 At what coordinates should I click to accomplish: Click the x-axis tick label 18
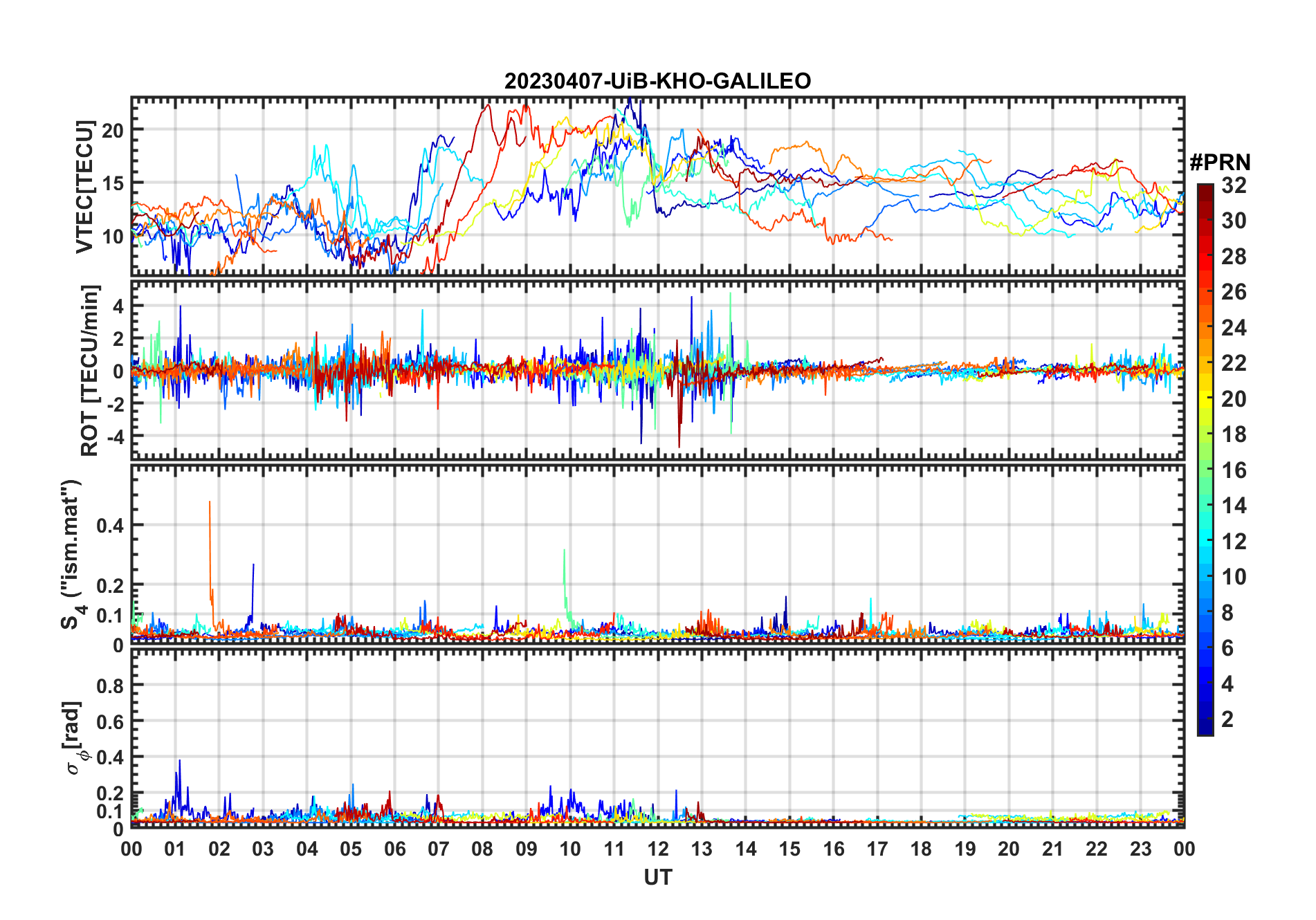coord(921,849)
